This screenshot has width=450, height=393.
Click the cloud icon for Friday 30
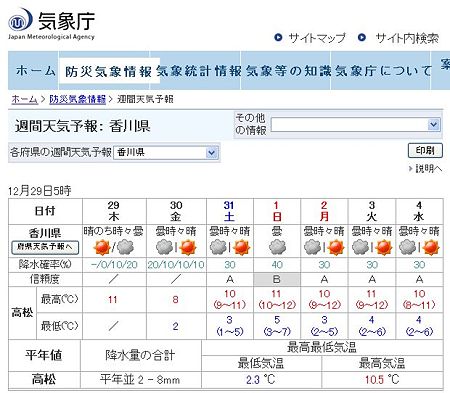coord(165,247)
